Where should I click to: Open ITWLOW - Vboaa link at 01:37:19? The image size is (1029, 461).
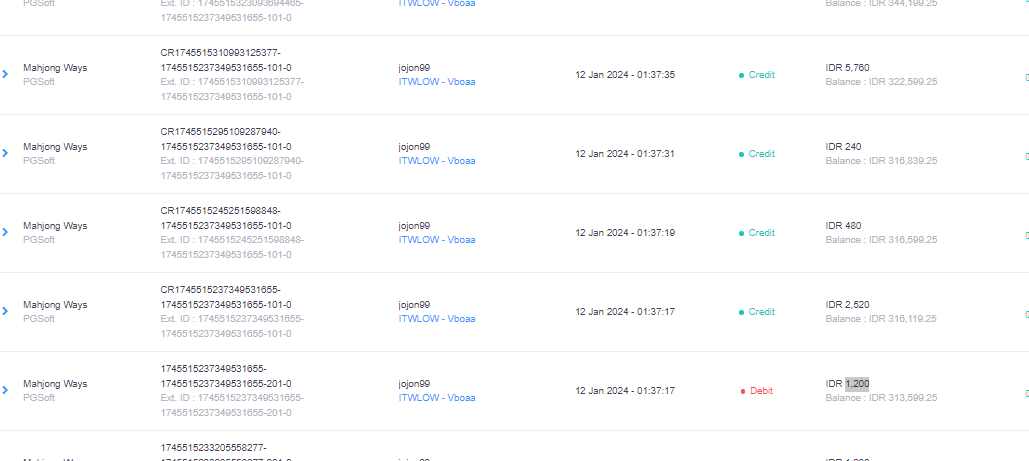[437, 240]
